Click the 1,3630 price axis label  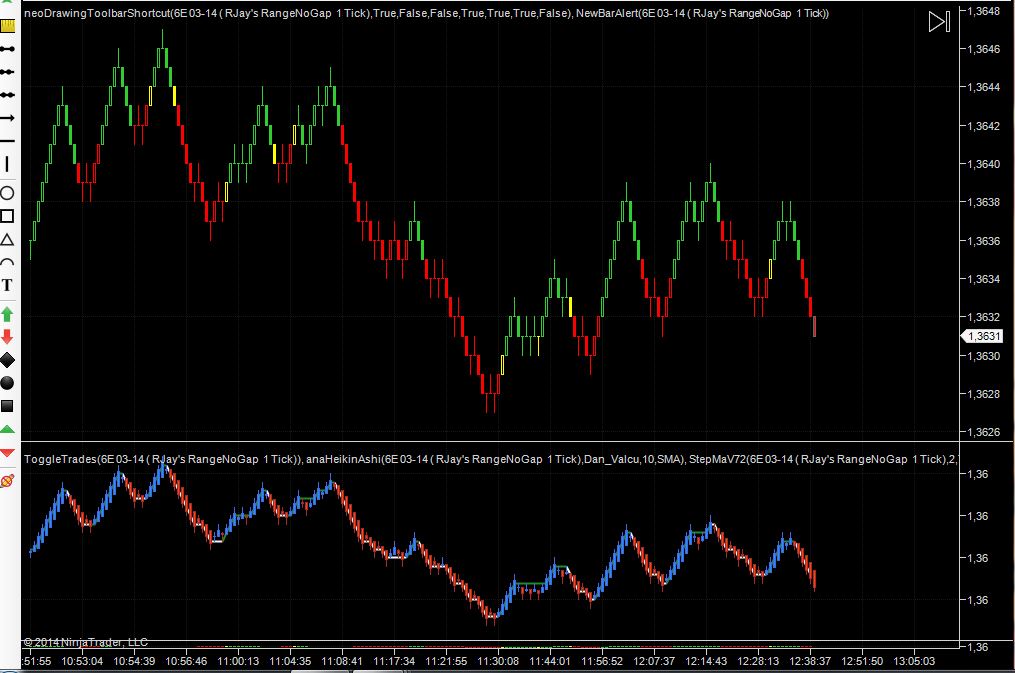(983, 356)
